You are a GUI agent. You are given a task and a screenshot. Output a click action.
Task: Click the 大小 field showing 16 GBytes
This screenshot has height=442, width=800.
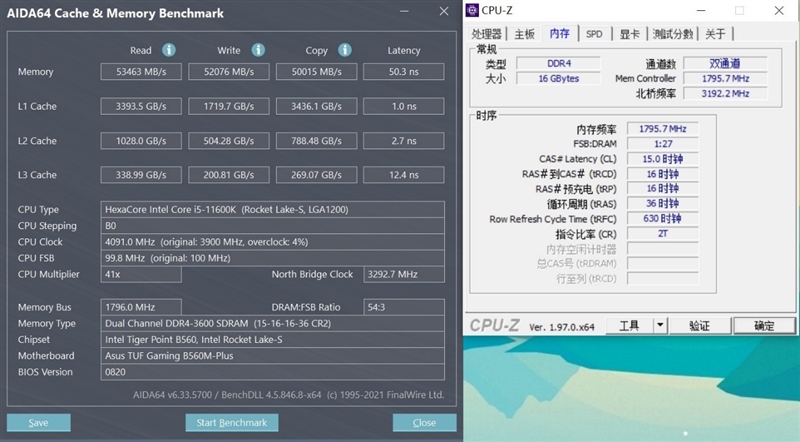(559, 79)
